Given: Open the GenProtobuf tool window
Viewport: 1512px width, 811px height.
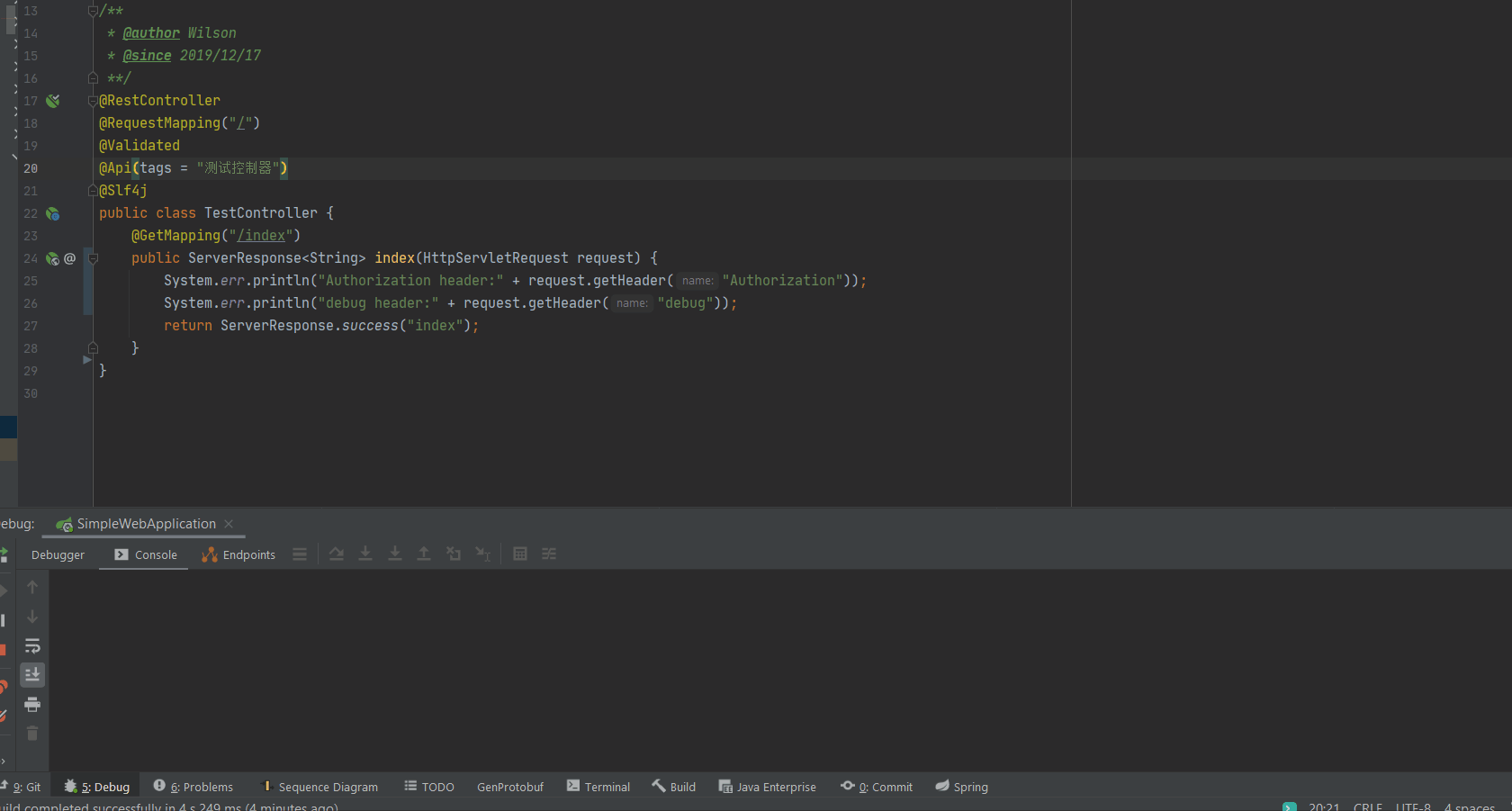Looking at the screenshot, I should pyautogui.click(x=510, y=787).
